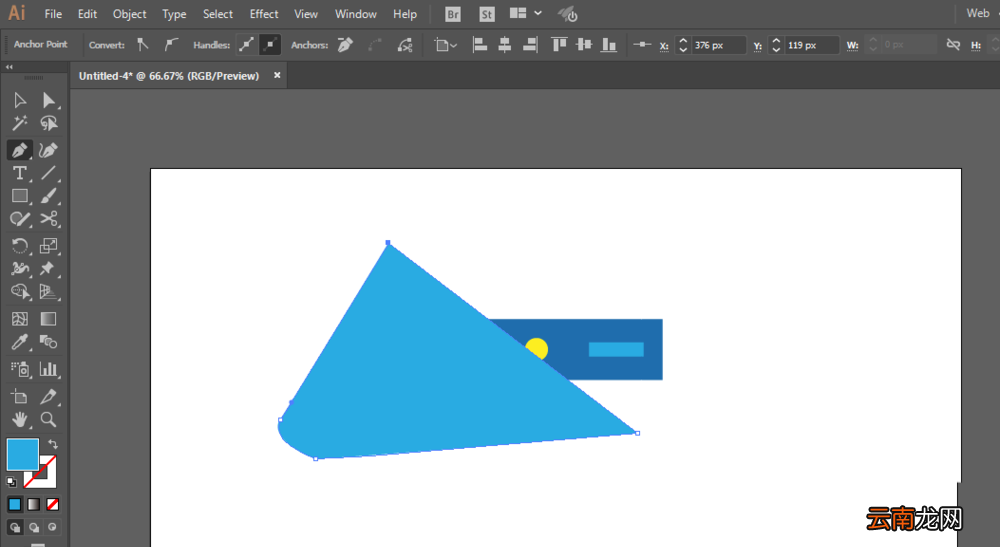Image resolution: width=1000 pixels, height=547 pixels.
Task: Enable Draw Inside mode
Action: point(52,527)
